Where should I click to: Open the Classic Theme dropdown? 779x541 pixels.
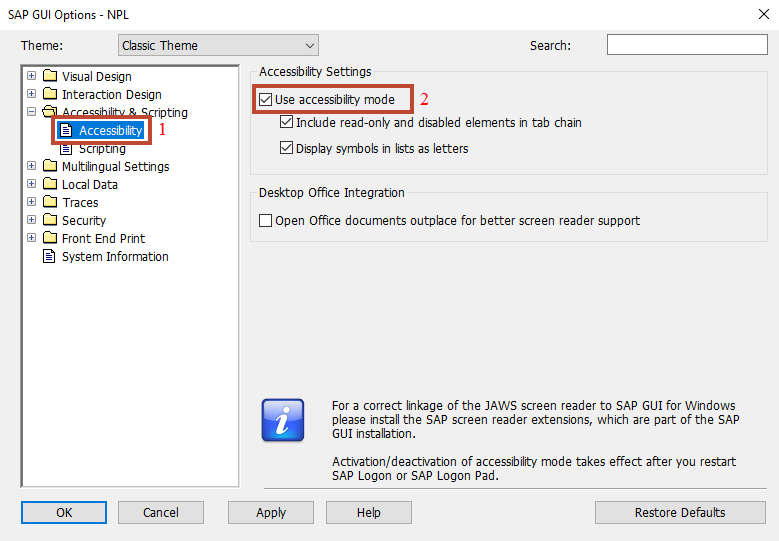click(218, 45)
